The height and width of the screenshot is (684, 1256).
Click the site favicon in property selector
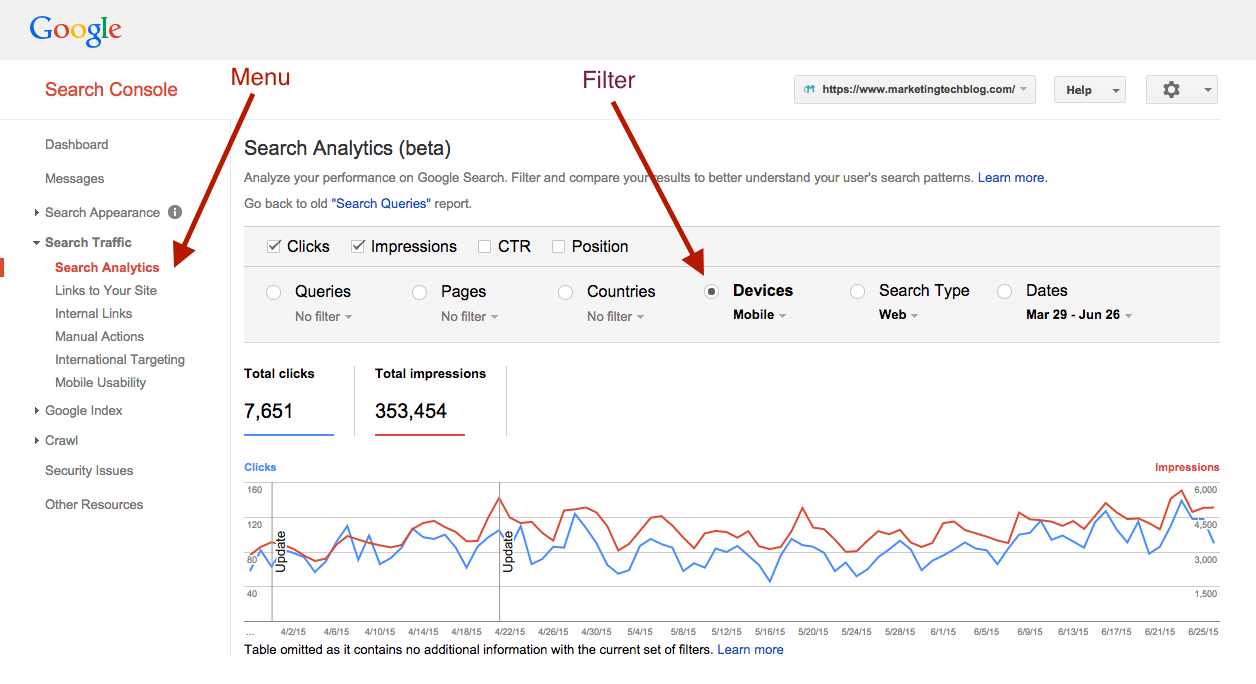(809, 90)
